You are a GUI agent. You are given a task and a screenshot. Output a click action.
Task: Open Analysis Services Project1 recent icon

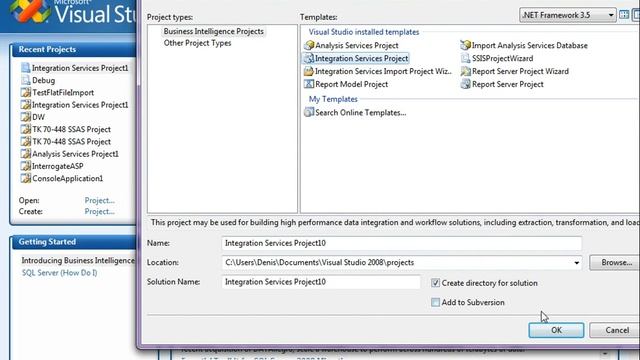pos(26,153)
